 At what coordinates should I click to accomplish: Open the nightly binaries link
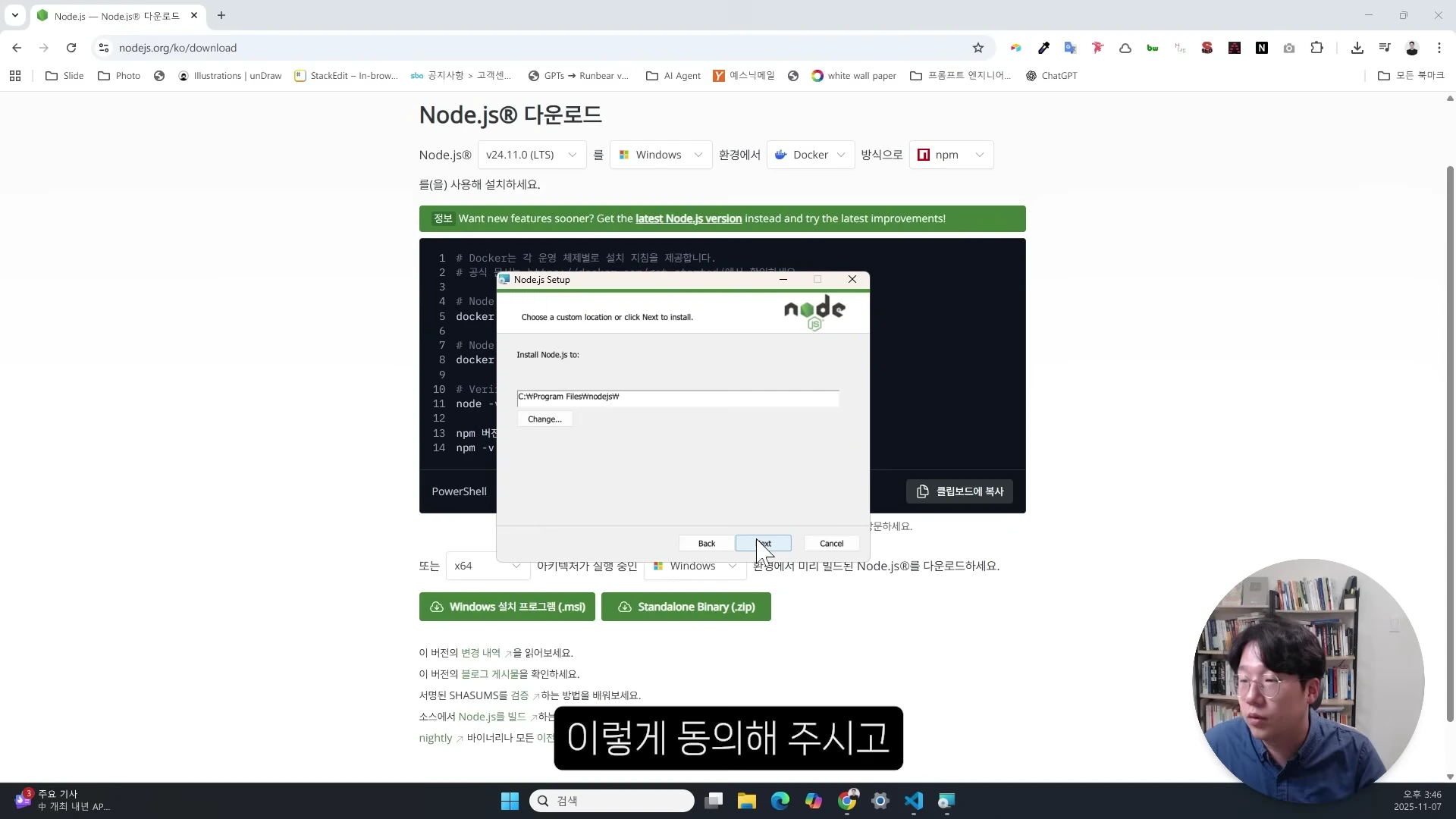[441, 738]
